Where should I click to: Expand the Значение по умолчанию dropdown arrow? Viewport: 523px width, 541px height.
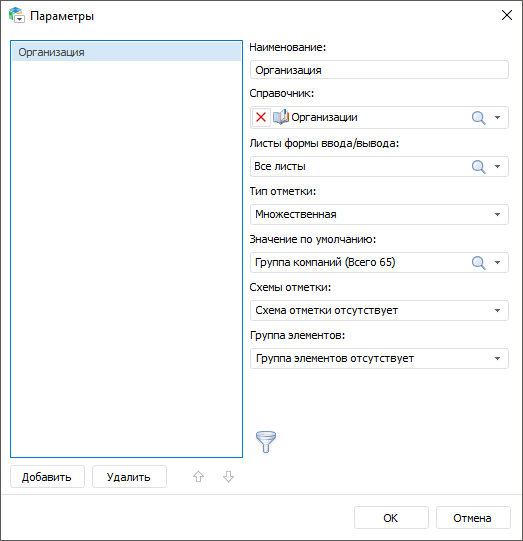point(497,263)
